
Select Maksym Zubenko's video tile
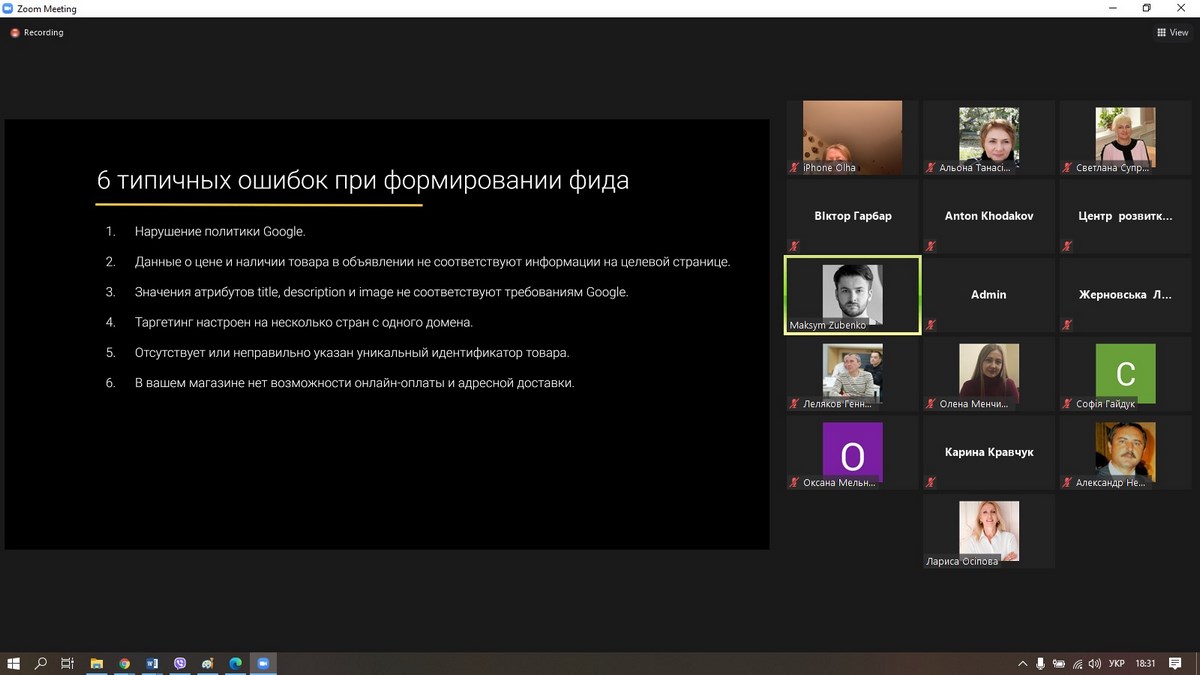852,295
